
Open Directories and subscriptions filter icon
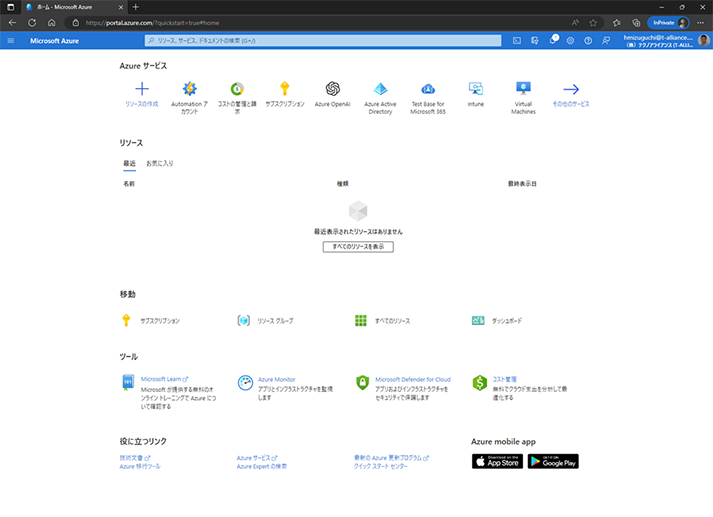(x=535, y=41)
